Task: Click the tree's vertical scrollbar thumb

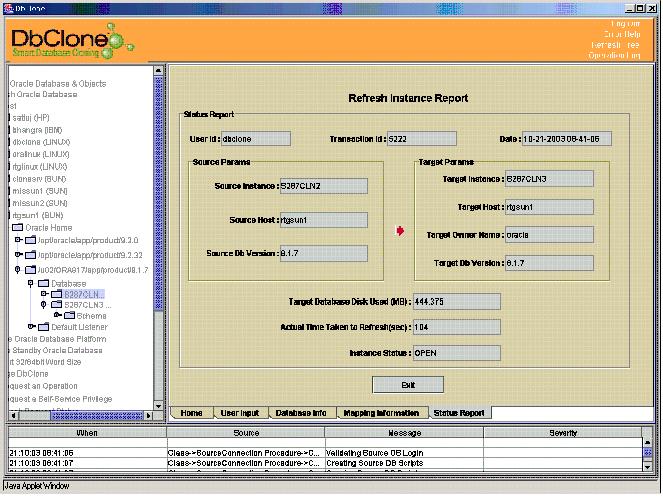Action: point(159,193)
